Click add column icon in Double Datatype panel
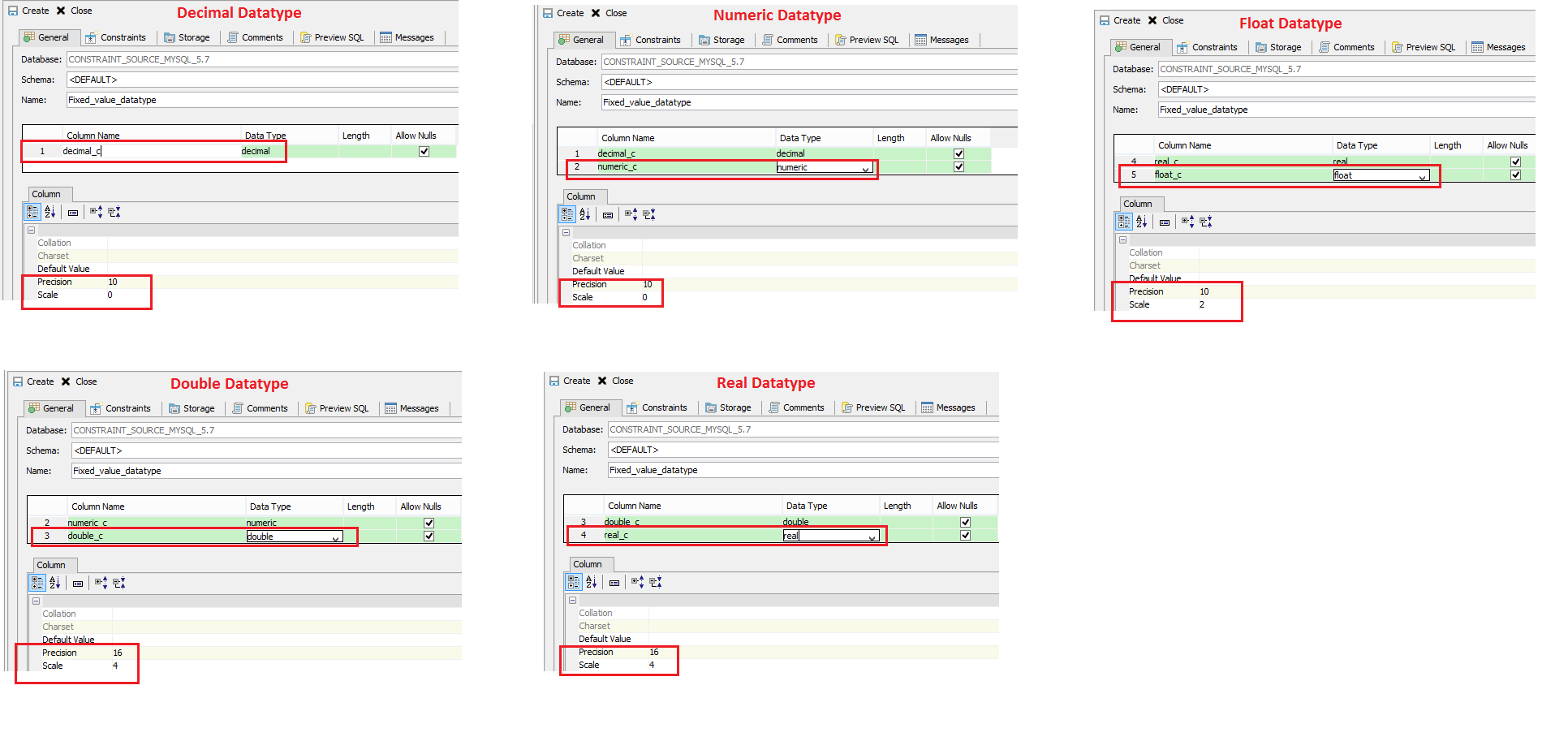1568x737 pixels. pyautogui.click(x=101, y=583)
